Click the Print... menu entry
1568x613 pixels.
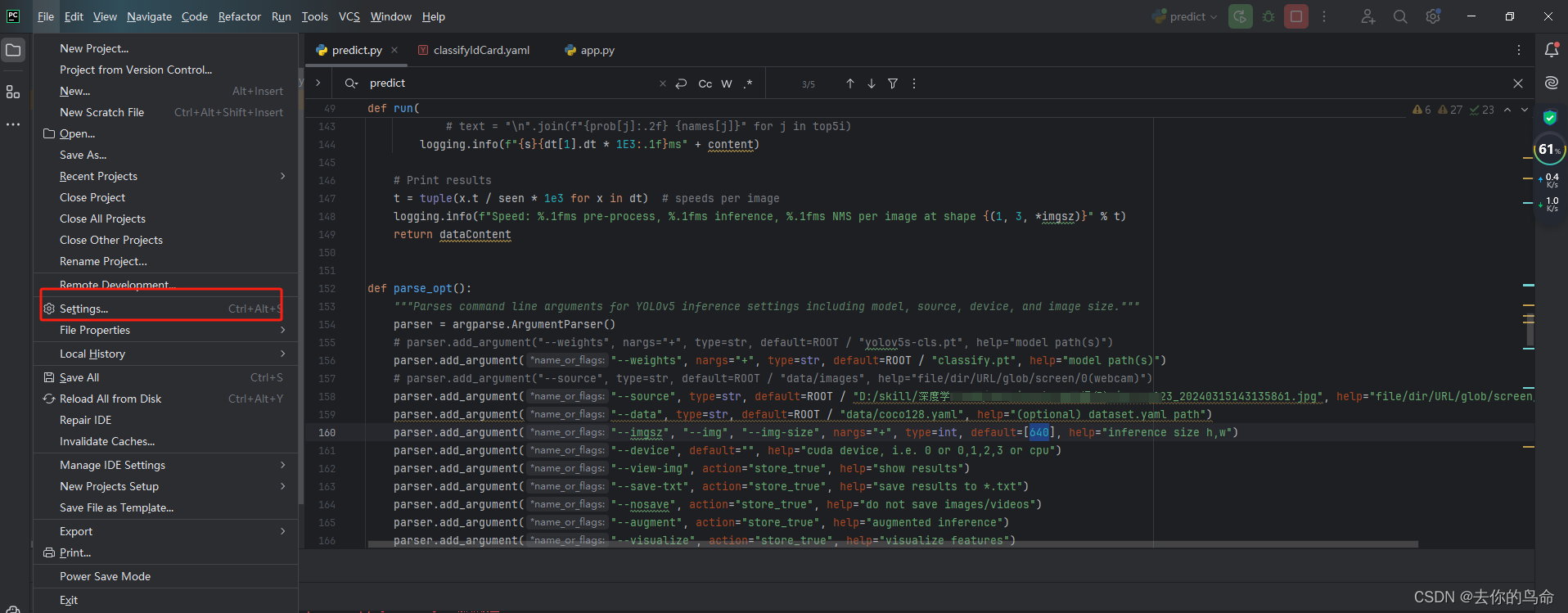coord(165,552)
